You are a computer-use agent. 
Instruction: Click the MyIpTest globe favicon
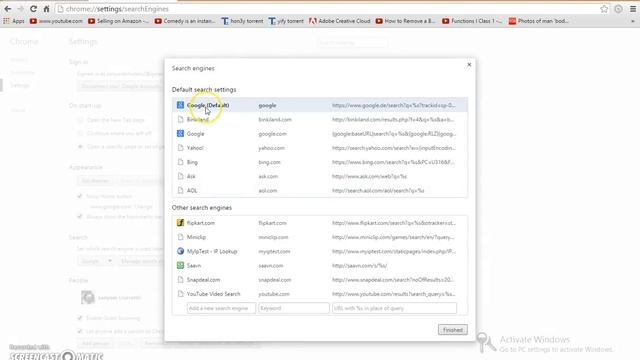(x=180, y=251)
